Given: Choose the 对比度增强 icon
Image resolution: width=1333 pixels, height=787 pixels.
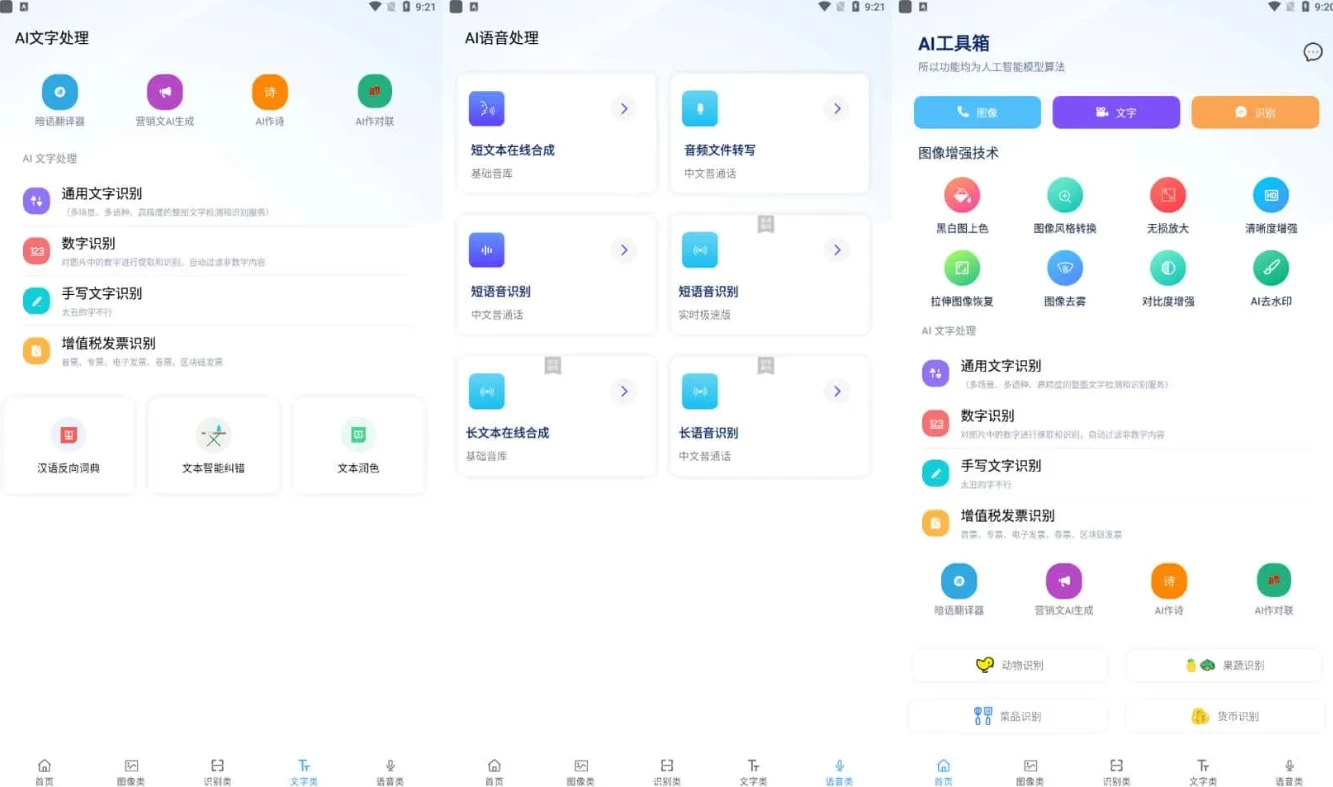Looking at the screenshot, I should point(1167,269).
